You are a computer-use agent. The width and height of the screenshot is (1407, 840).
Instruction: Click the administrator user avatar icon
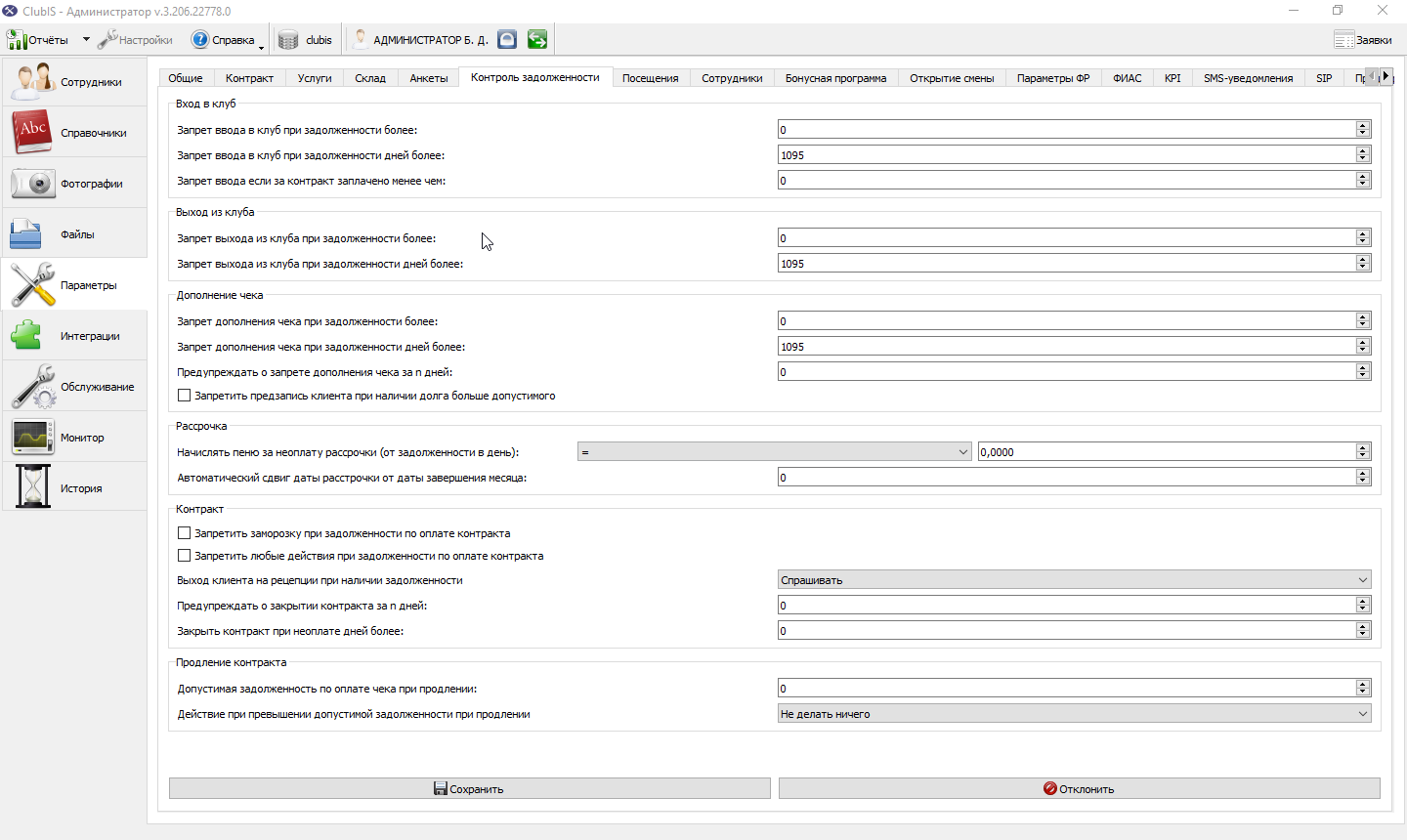[361, 39]
